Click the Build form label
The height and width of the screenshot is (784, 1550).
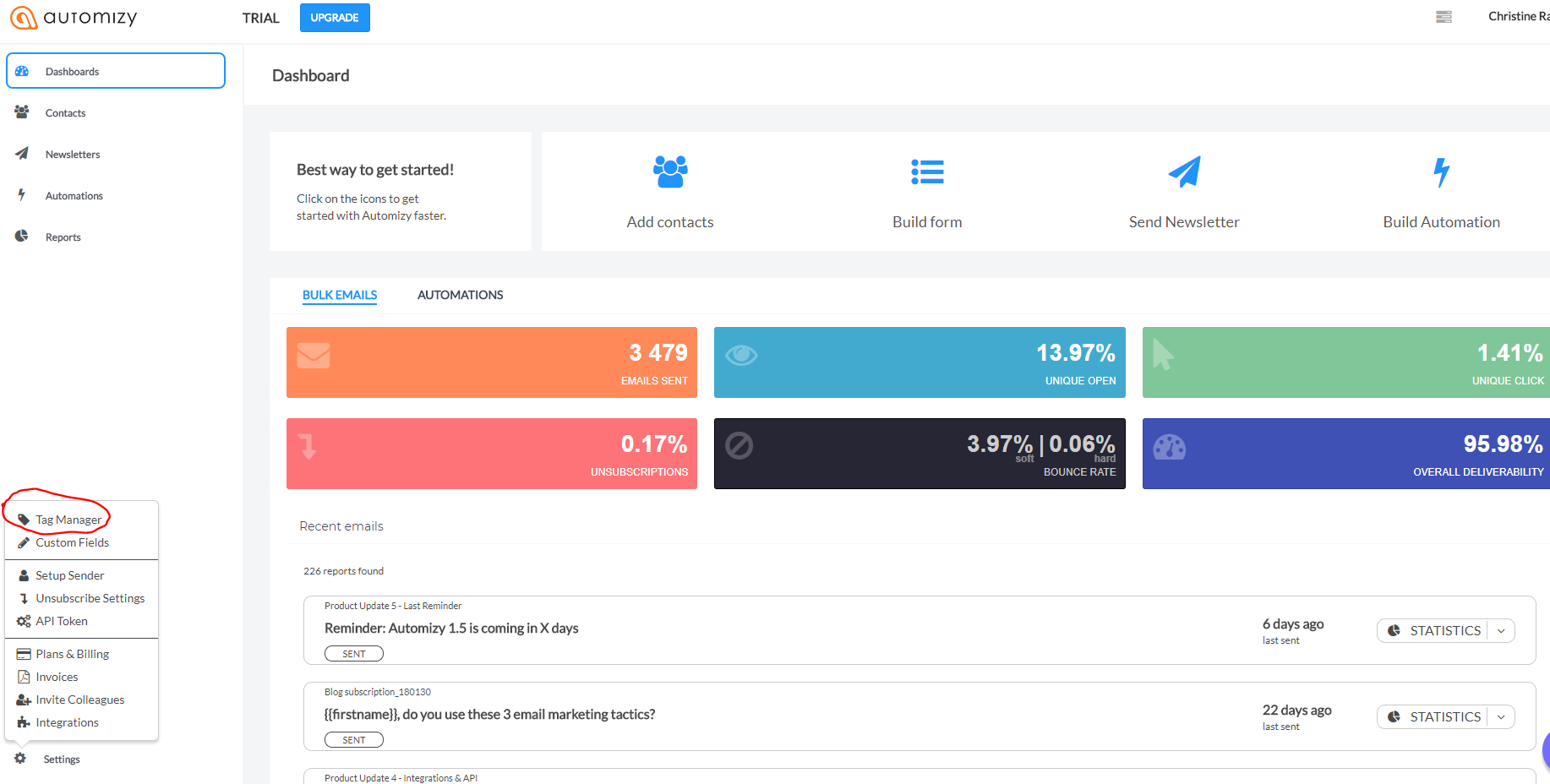pos(927,222)
